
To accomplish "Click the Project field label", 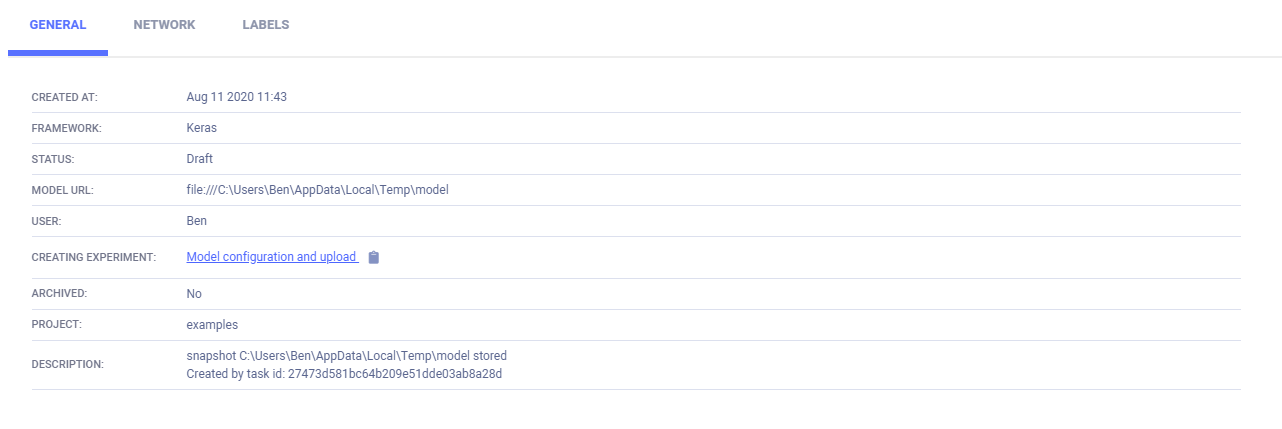I will click(57, 326).
